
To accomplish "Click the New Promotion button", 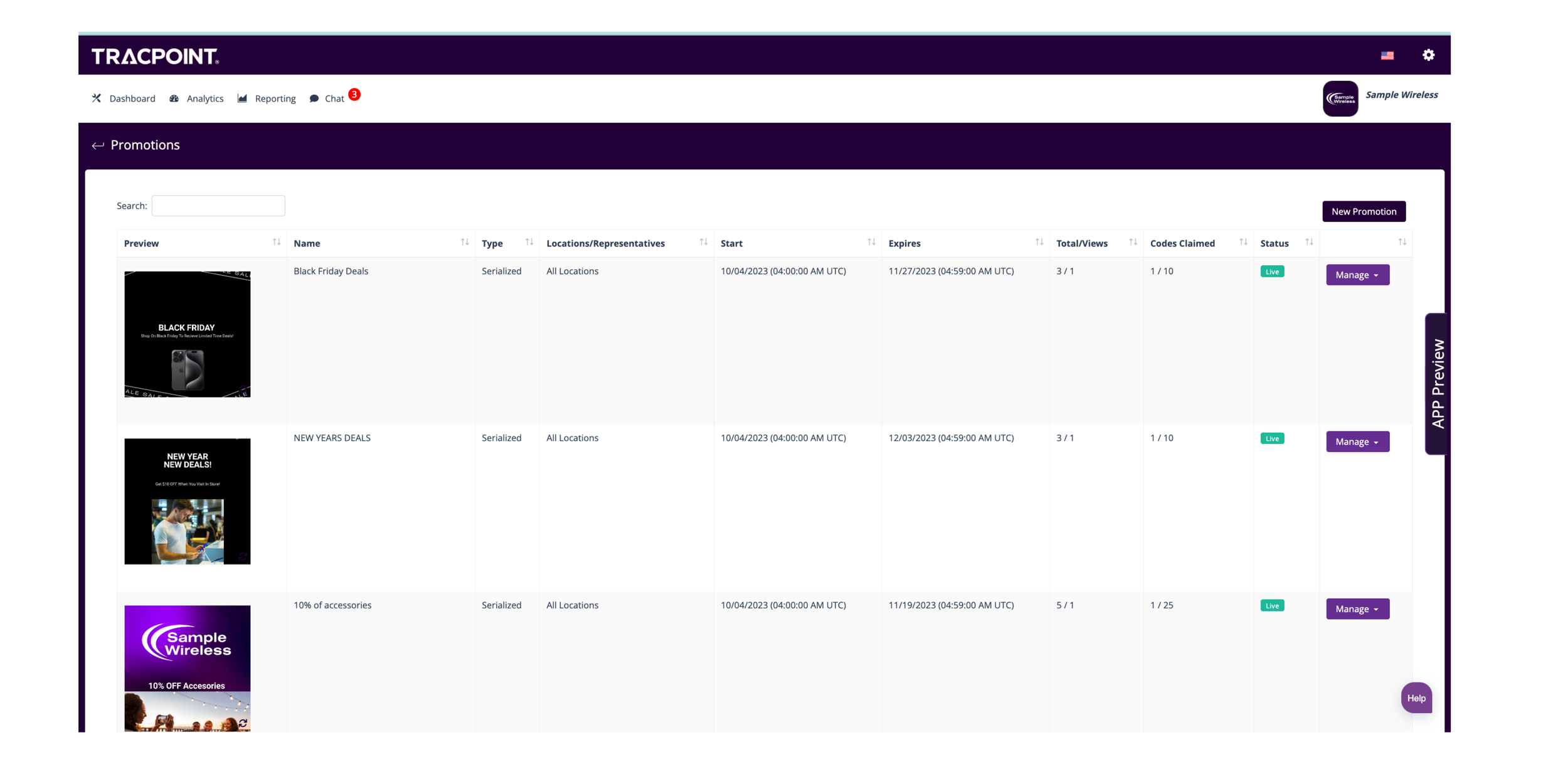I will coord(1364,211).
